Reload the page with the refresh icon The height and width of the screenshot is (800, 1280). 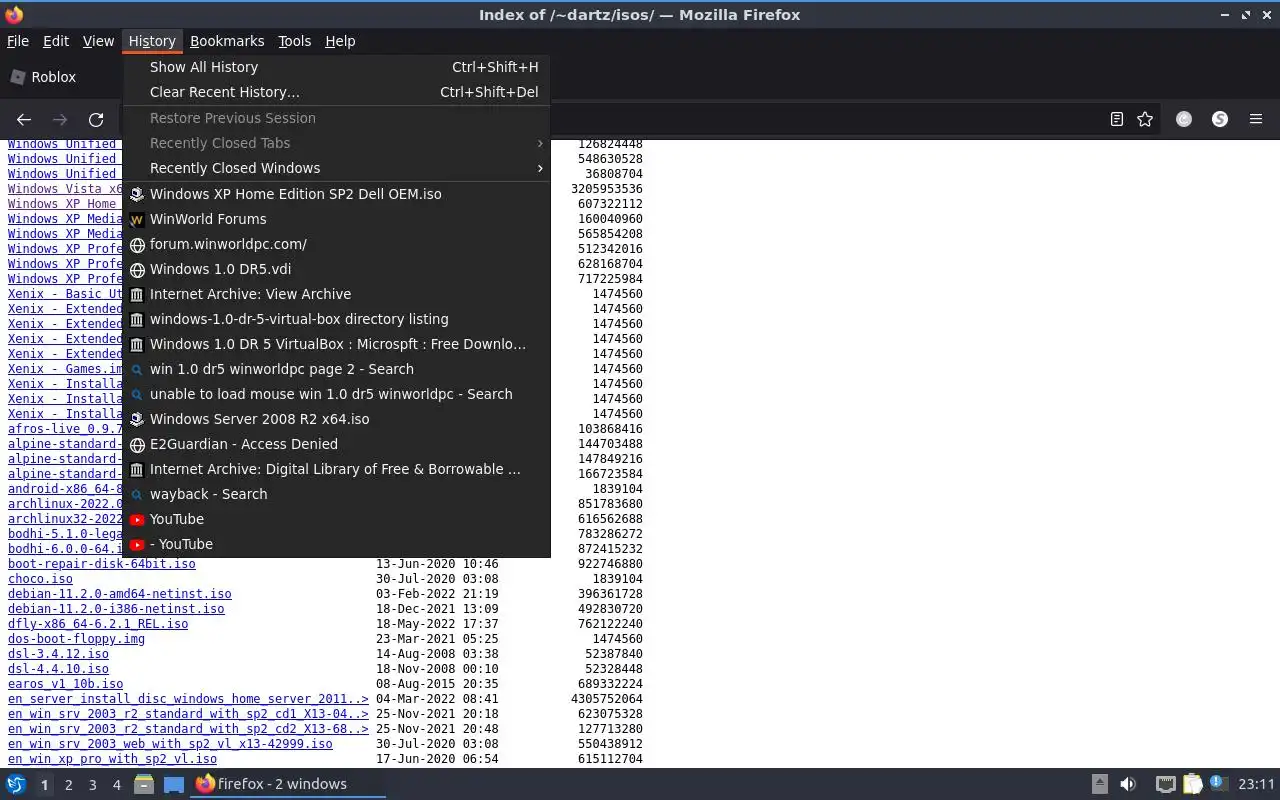tap(96, 119)
